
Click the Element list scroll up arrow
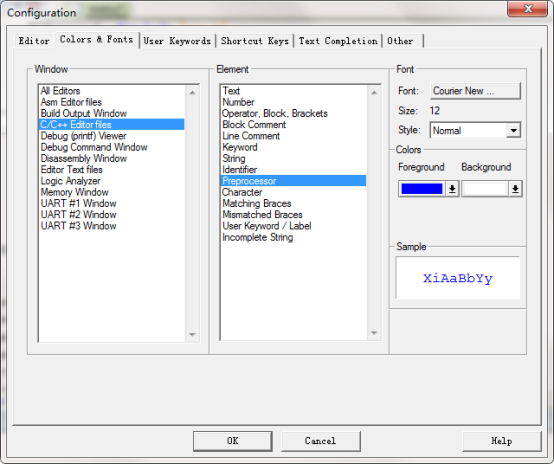[374, 93]
